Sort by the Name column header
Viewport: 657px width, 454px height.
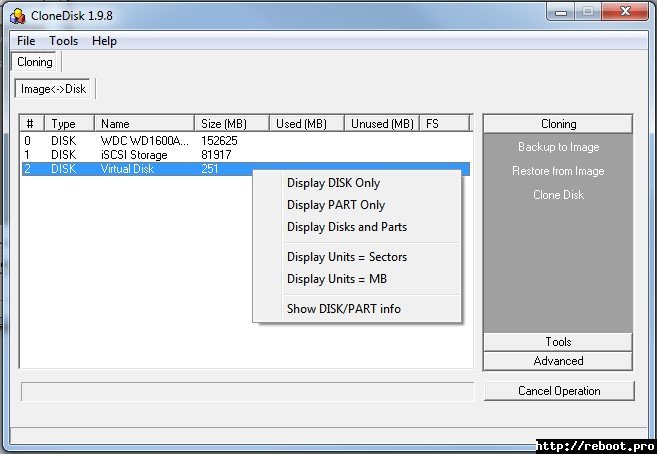tap(145, 124)
